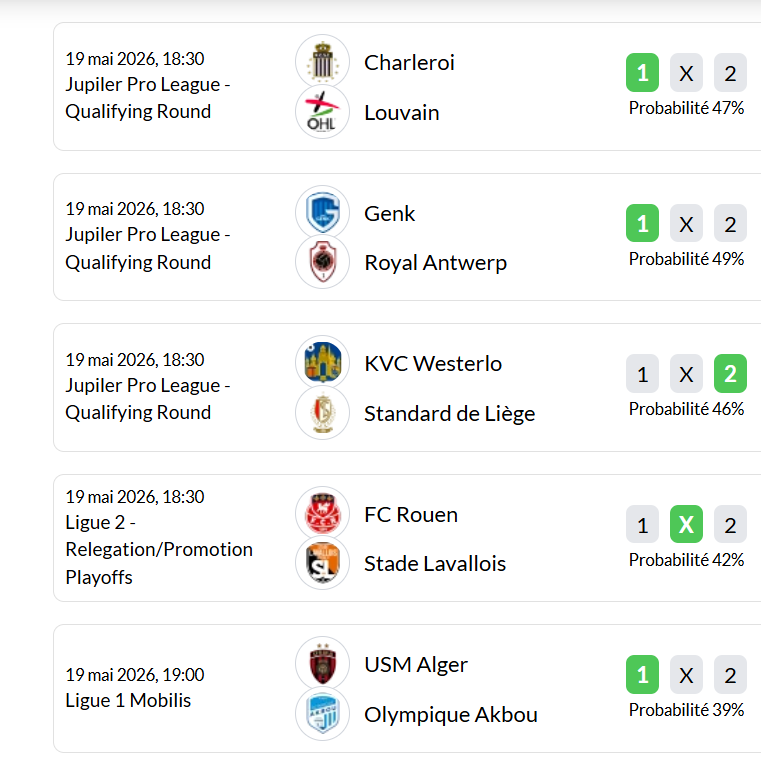This screenshot has width=761, height=767.
Task: Click the Standard de Liège team name
Action: coord(449,414)
